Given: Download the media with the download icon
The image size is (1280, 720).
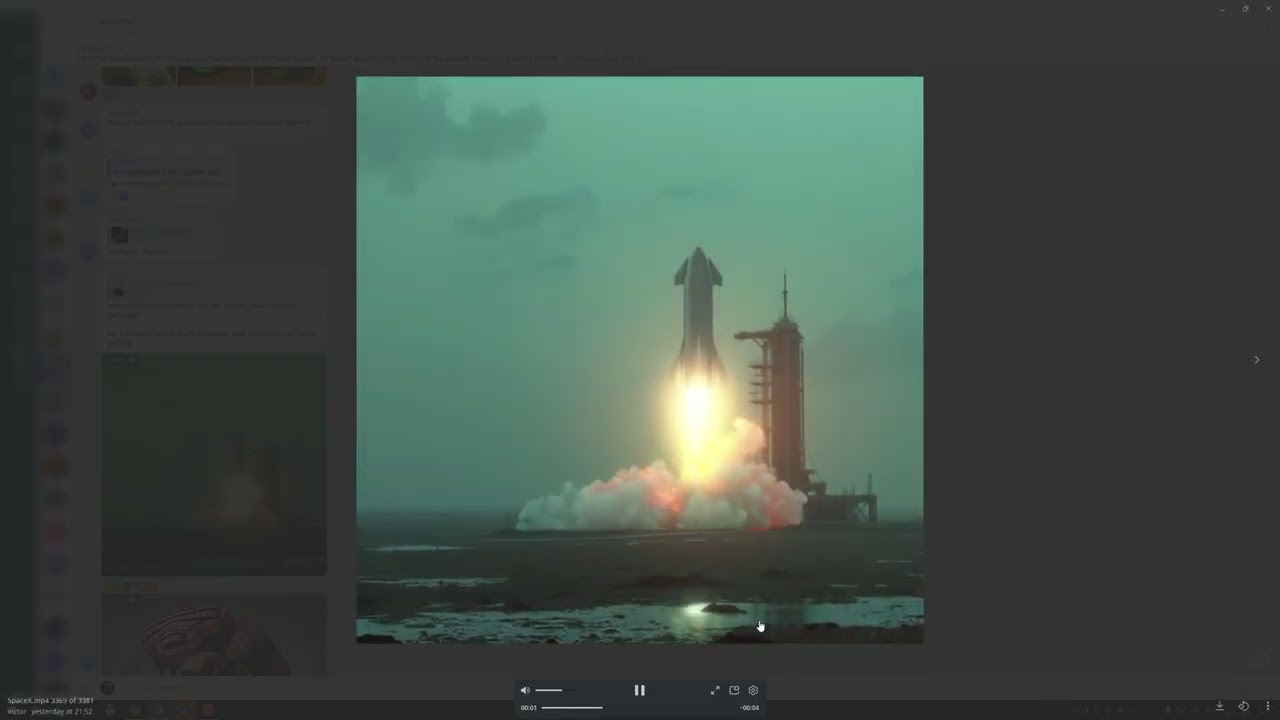Looking at the screenshot, I should 1219,706.
